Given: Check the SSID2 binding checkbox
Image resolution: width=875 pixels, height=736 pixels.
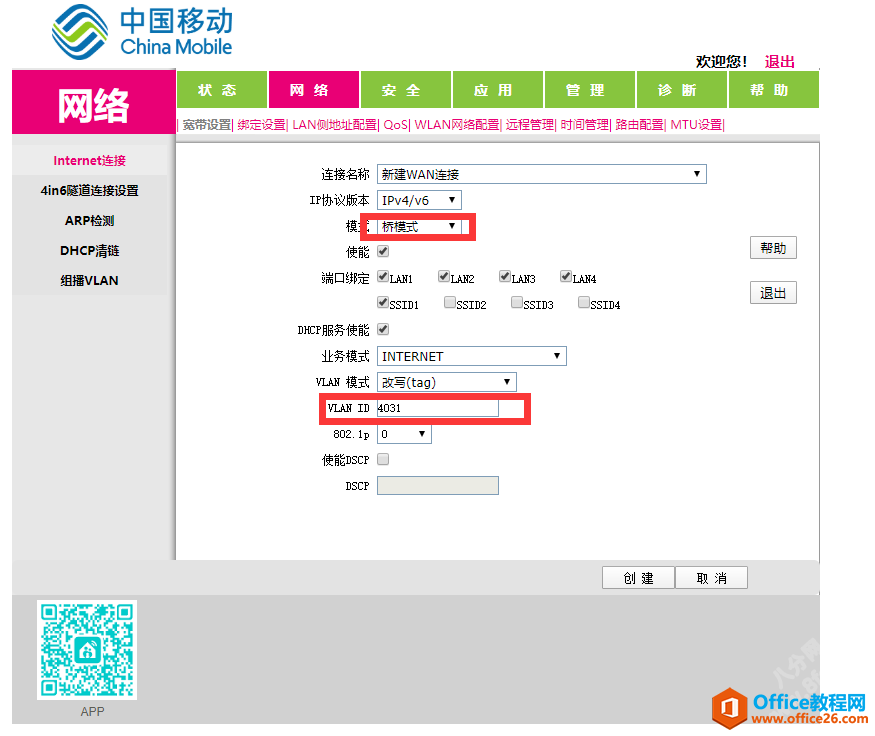Looking at the screenshot, I should (450, 302).
